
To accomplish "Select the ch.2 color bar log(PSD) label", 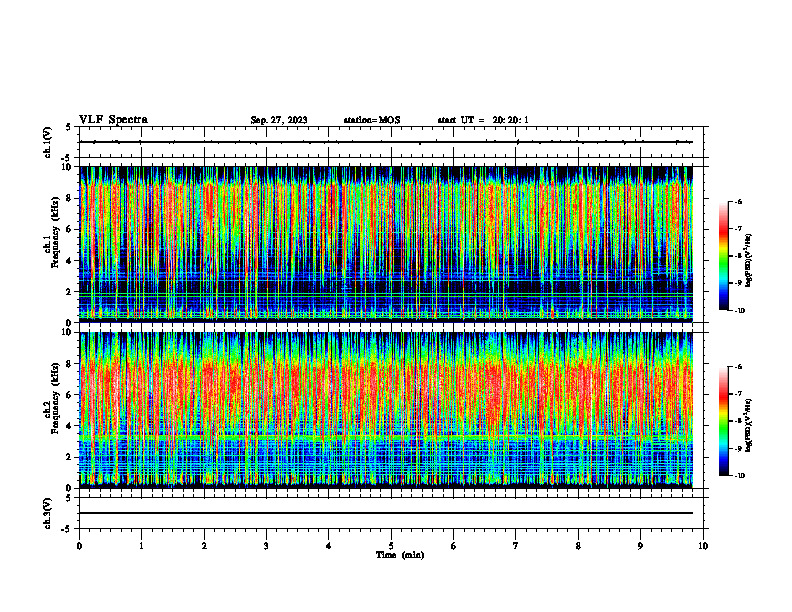I will coord(749,425).
